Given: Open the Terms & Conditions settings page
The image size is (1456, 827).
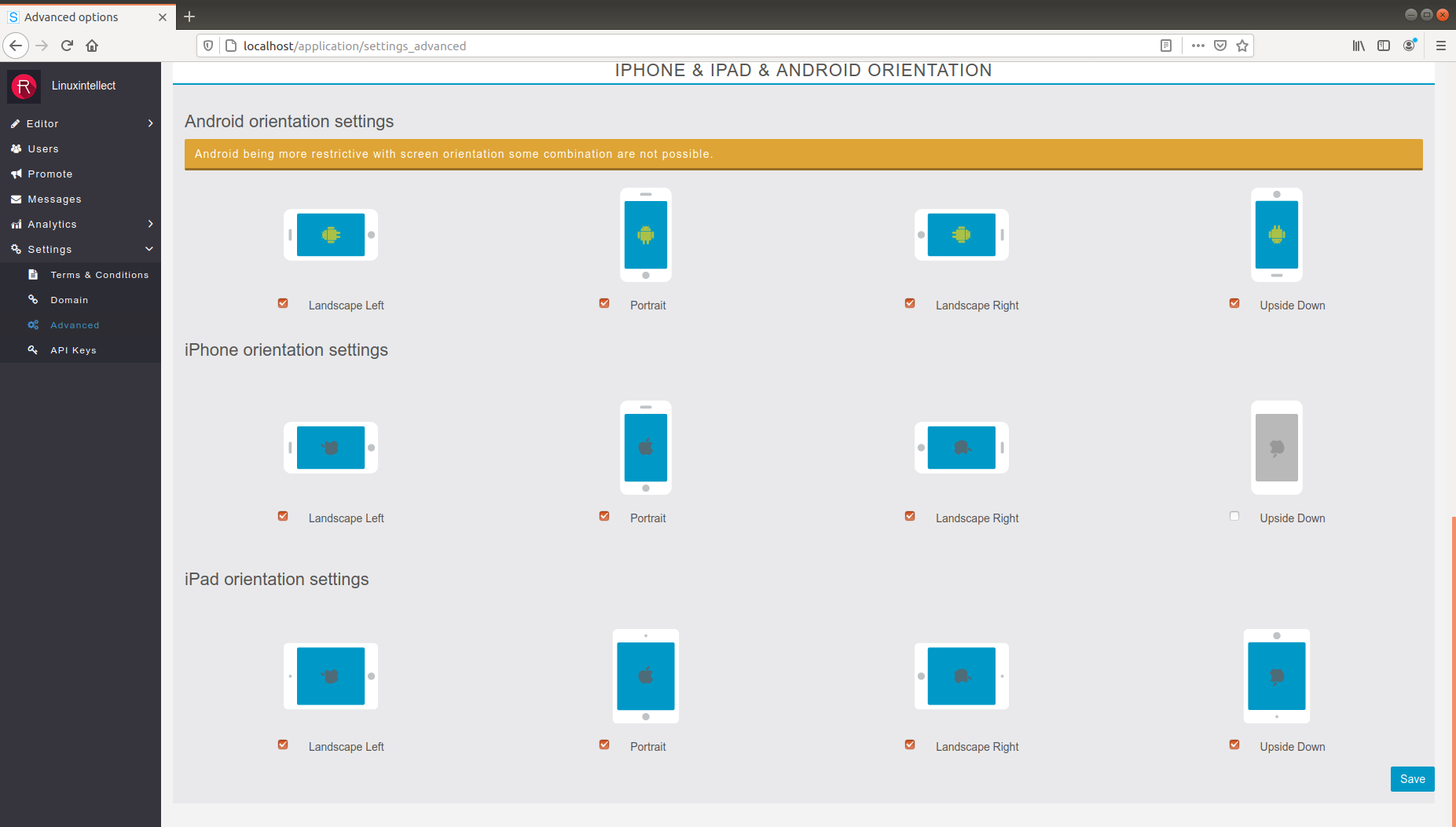Looking at the screenshot, I should [x=99, y=274].
